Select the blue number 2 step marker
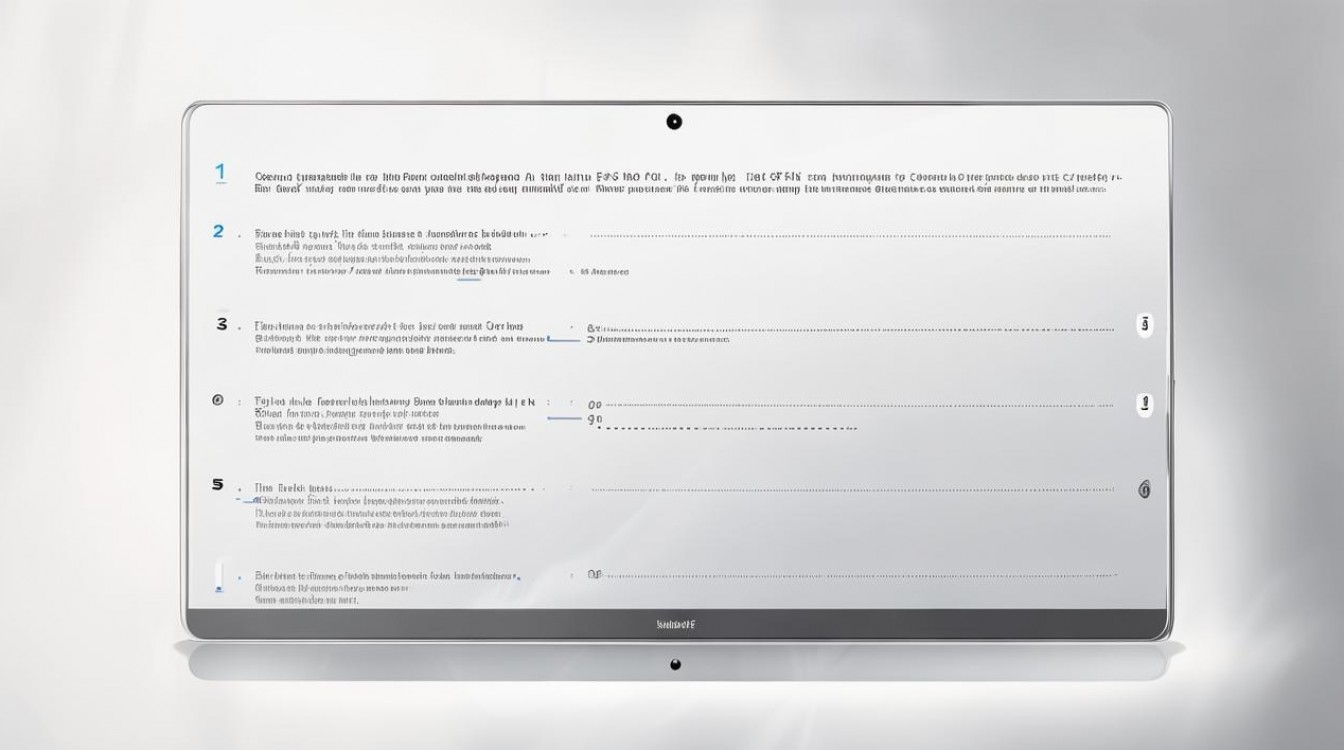The image size is (1344, 750). 218,231
